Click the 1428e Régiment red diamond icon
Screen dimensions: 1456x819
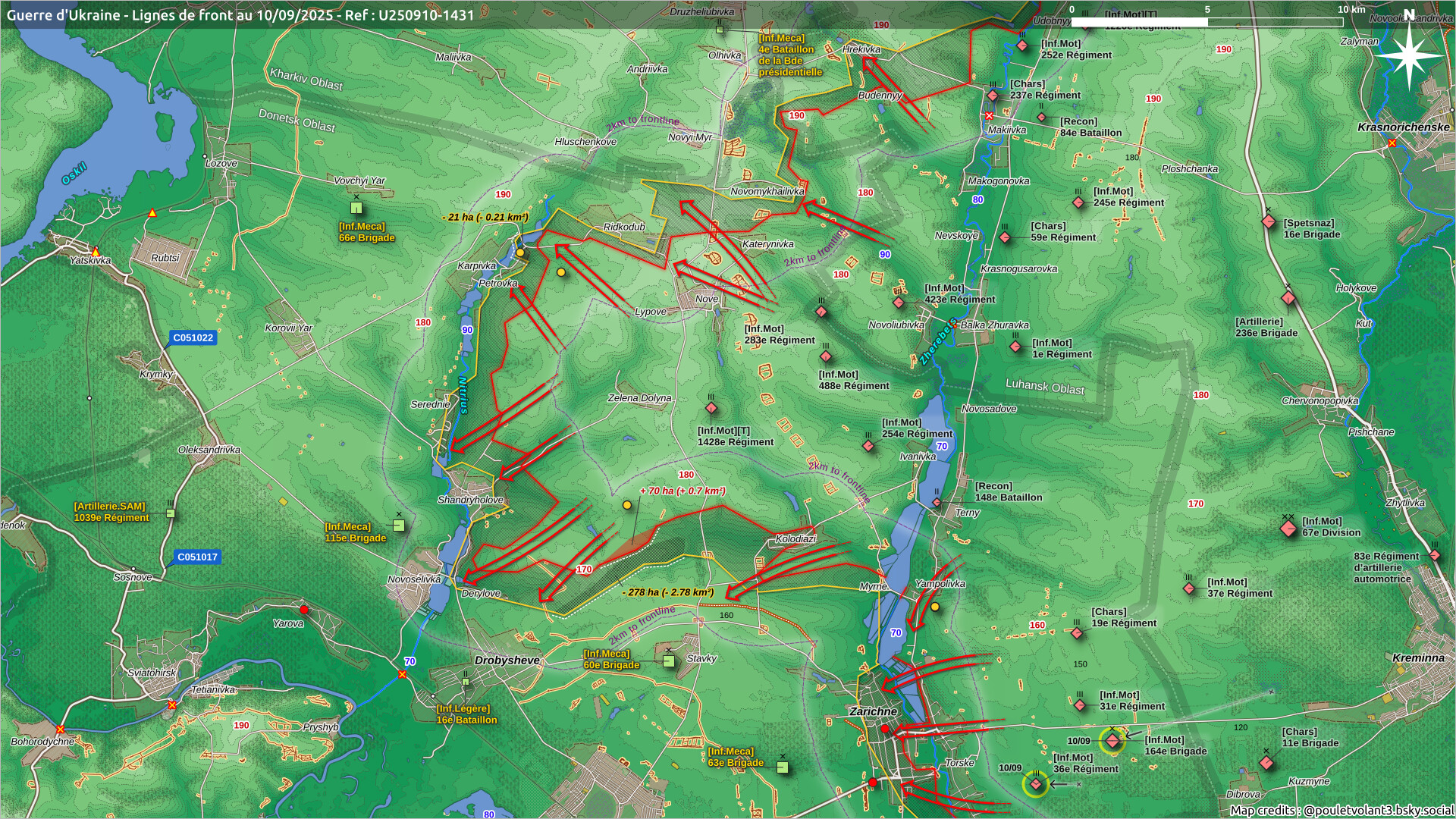711,409
